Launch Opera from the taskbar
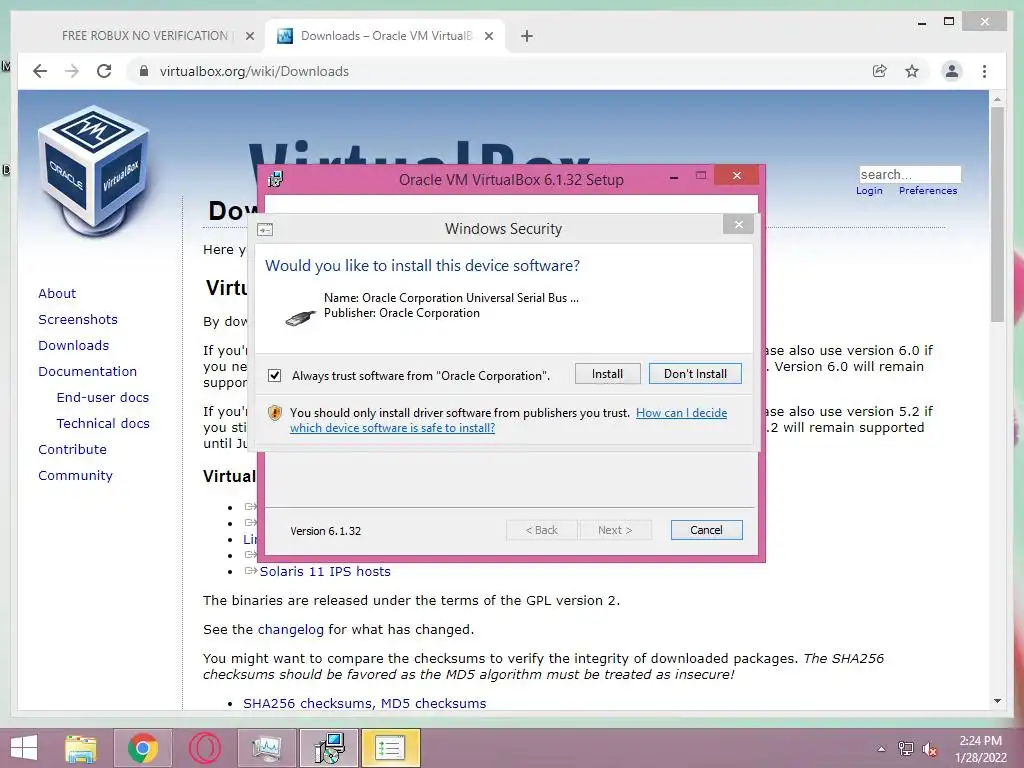 pos(204,748)
